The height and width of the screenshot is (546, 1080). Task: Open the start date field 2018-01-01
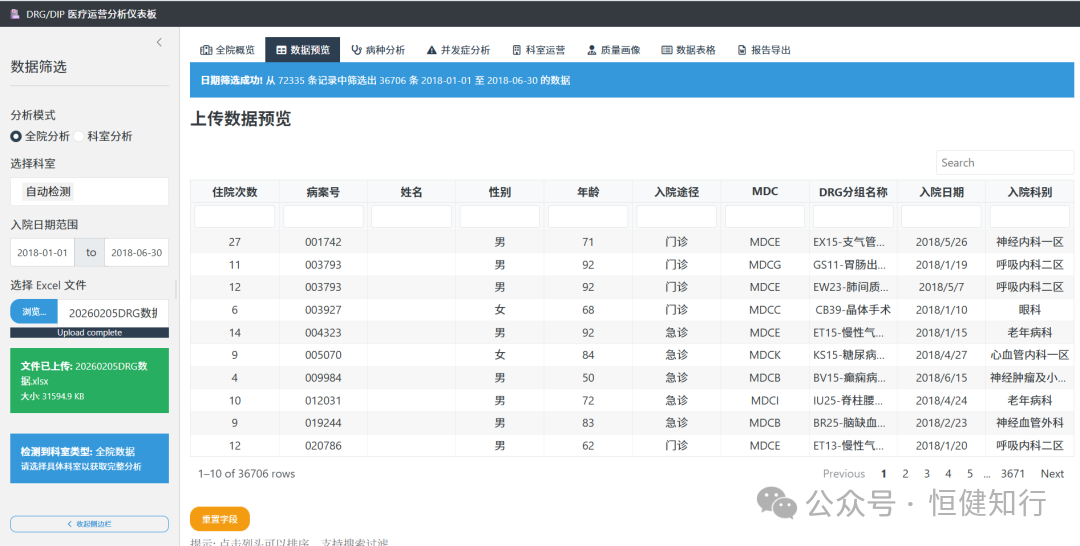(43, 253)
